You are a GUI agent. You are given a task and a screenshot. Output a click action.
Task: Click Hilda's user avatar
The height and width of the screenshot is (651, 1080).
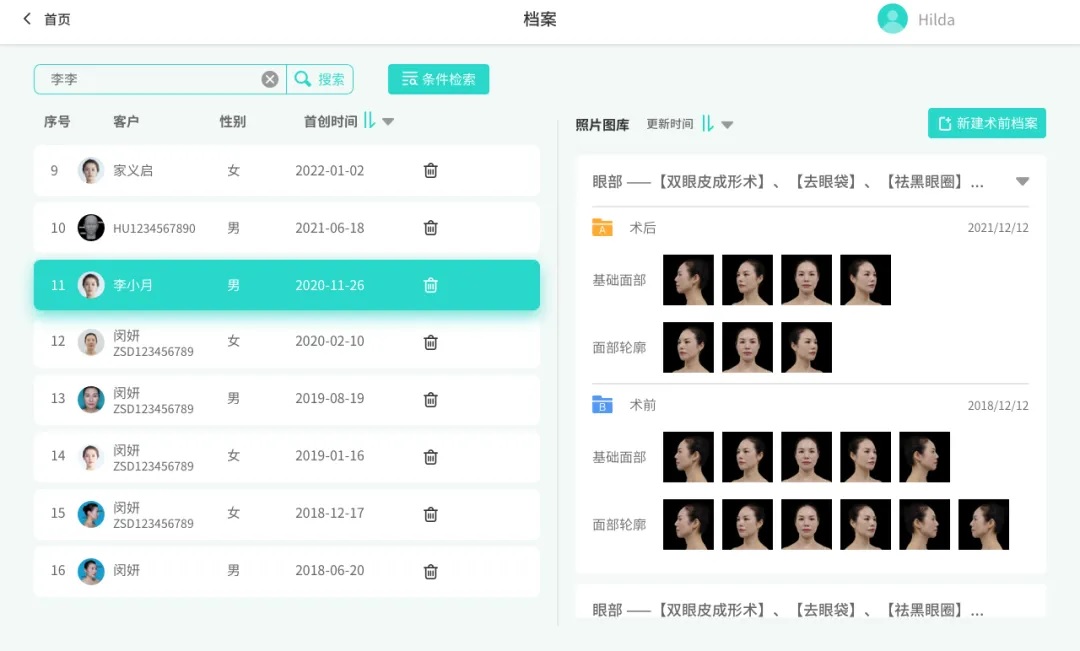[892, 19]
